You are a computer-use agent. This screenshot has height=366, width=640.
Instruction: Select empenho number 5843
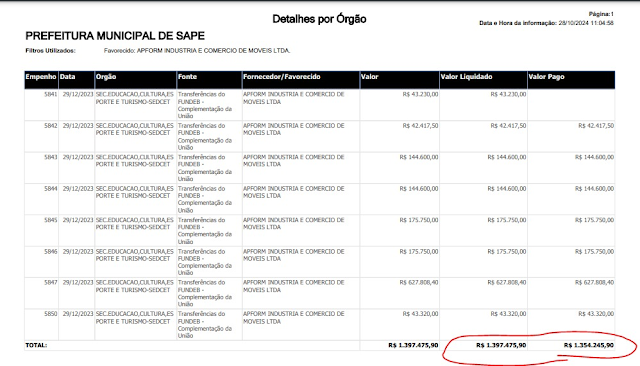[x=51, y=157]
